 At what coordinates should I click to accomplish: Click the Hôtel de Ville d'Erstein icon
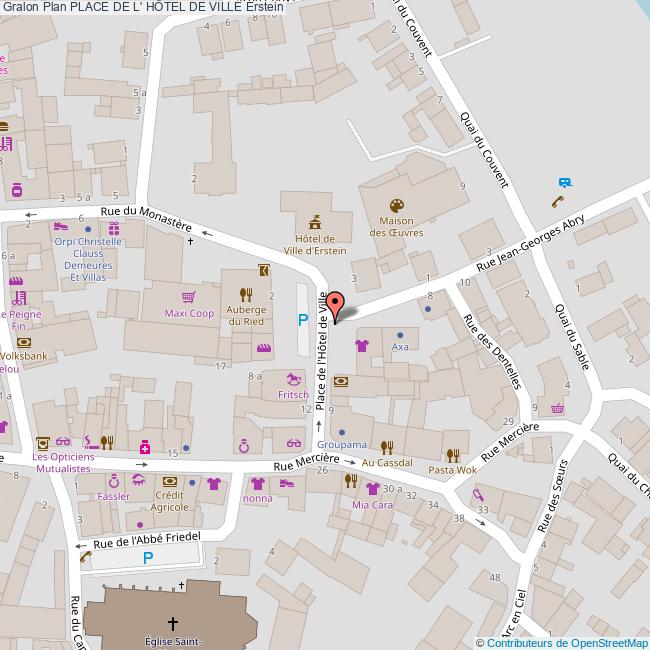[315, 221]
